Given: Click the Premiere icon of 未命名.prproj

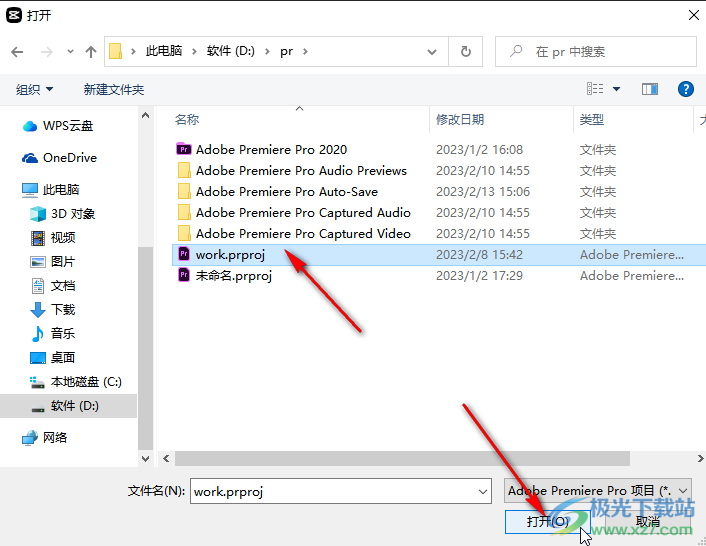Looking at the screenshot, I should click(184, 275).
